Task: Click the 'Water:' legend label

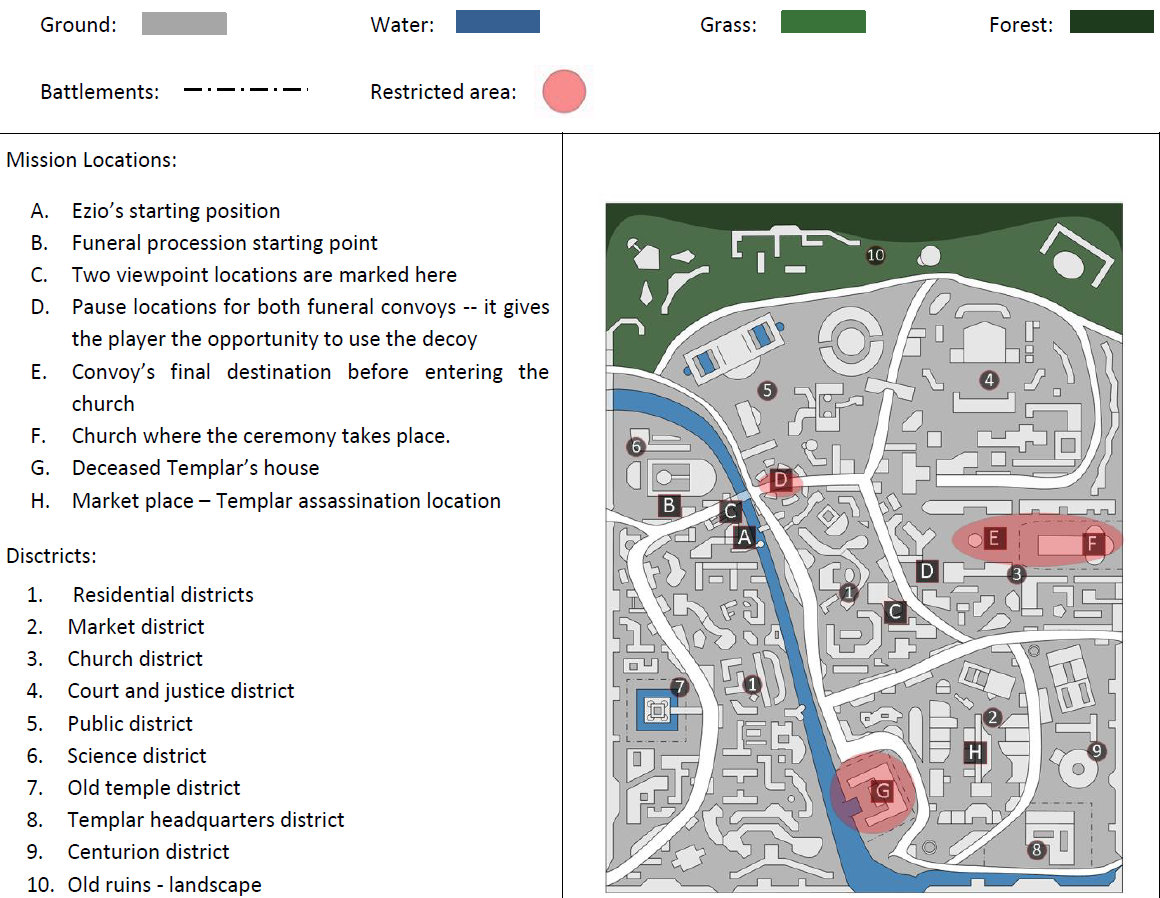Action: (x=402, y=25)
